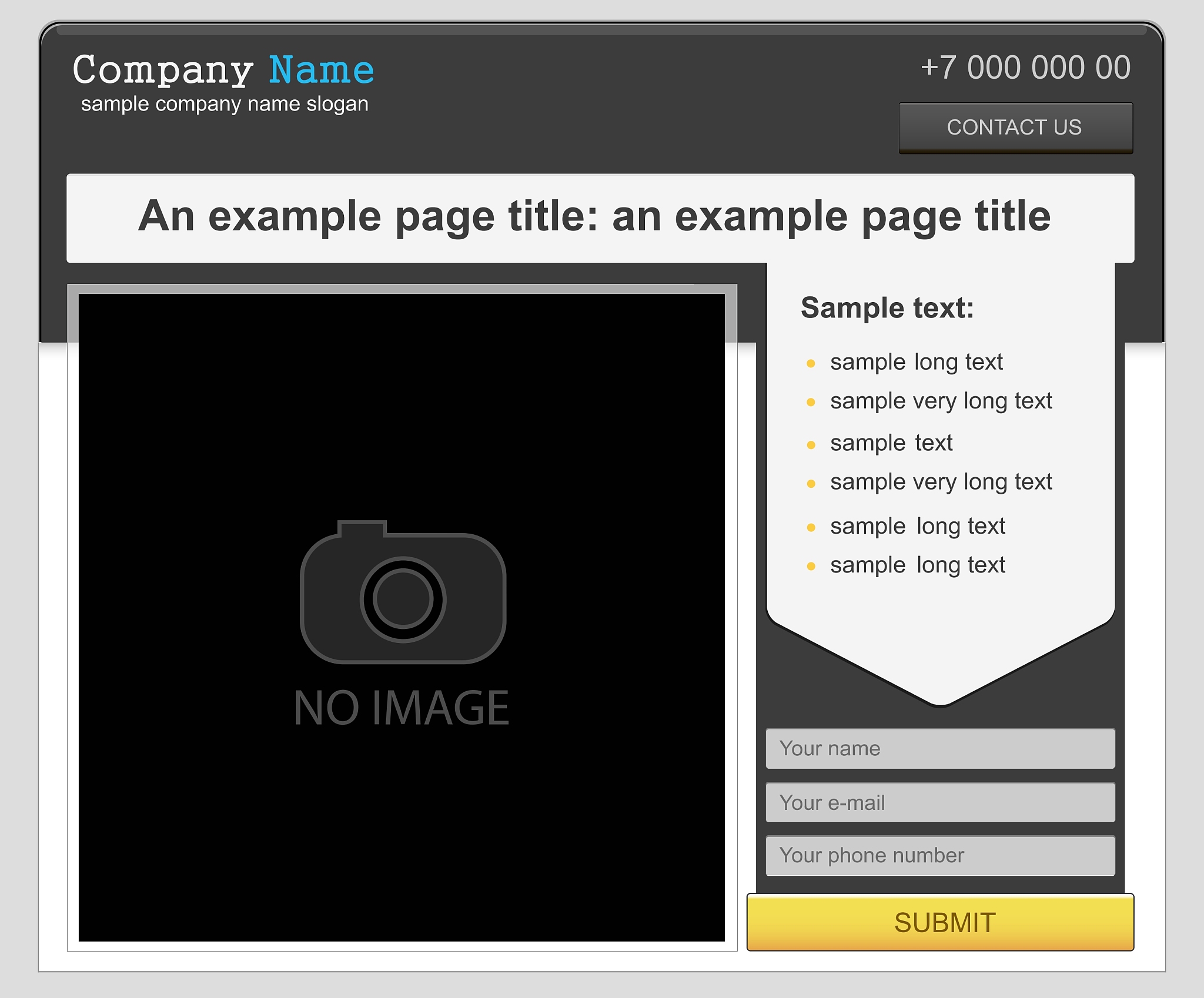Image resolution: width=1204 pixels, height=998 pixels.
Task: Click the NO IMAGE caption text
Action: coord(402,708)
